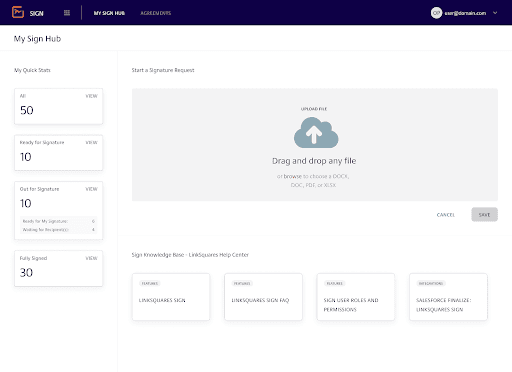Viewport: 512px width, 372px height.
Task: Switch to the Agreements tab
Action: click(x=156, y=13)
